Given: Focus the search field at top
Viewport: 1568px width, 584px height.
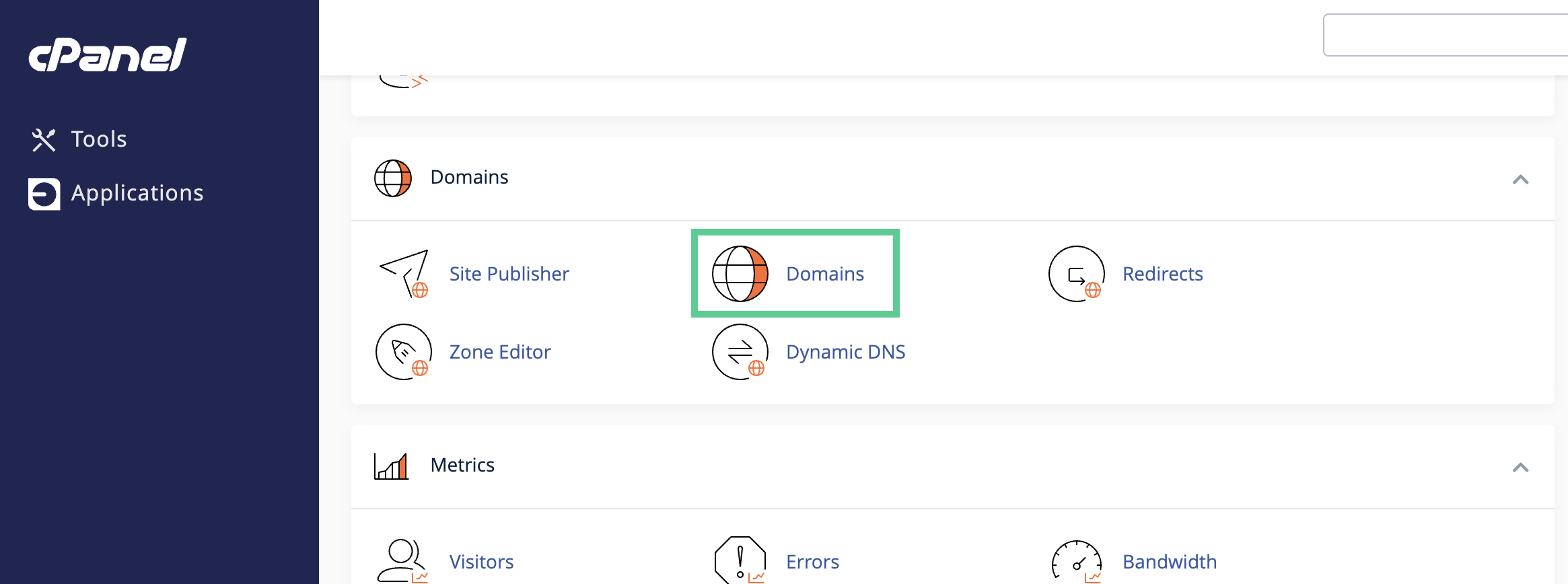Looking at the screenshot, I should click(x=1446, y=35).
